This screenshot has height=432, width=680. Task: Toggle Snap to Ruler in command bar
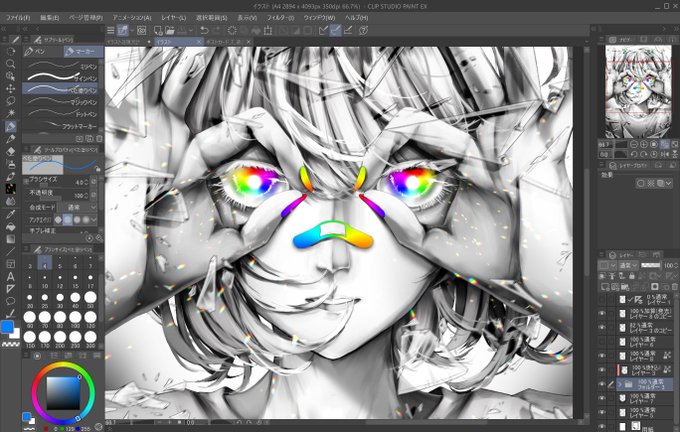point(323,30)
